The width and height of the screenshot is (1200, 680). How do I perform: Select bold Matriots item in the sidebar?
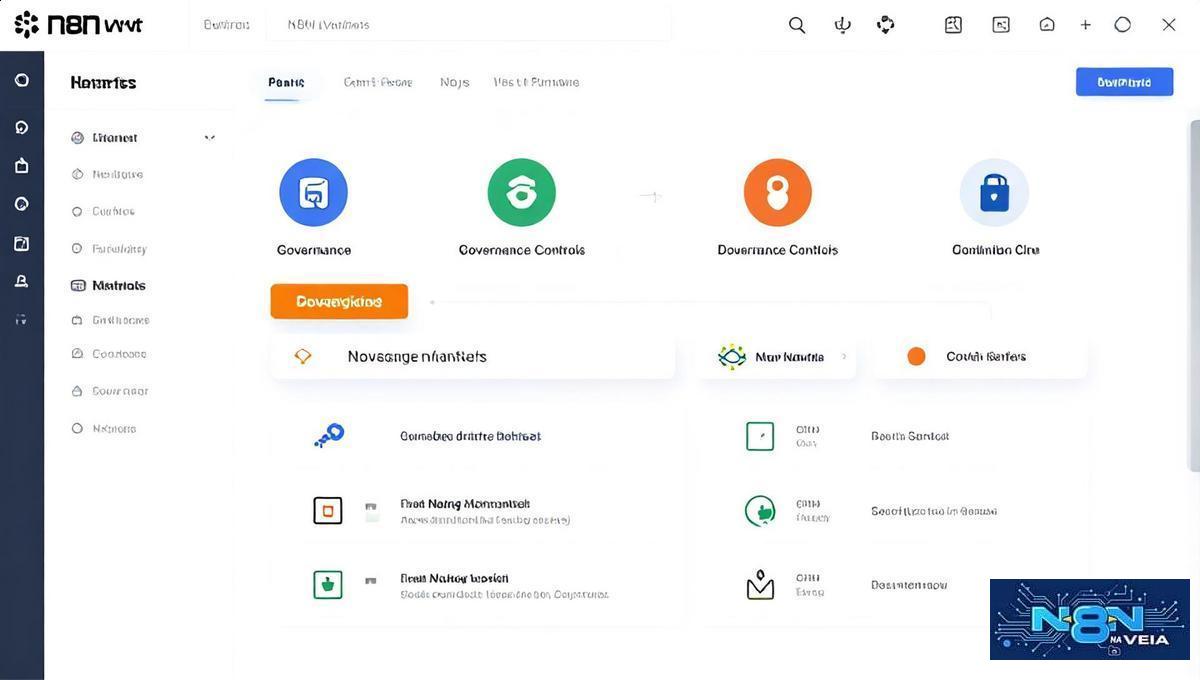[x=108, y=285]
